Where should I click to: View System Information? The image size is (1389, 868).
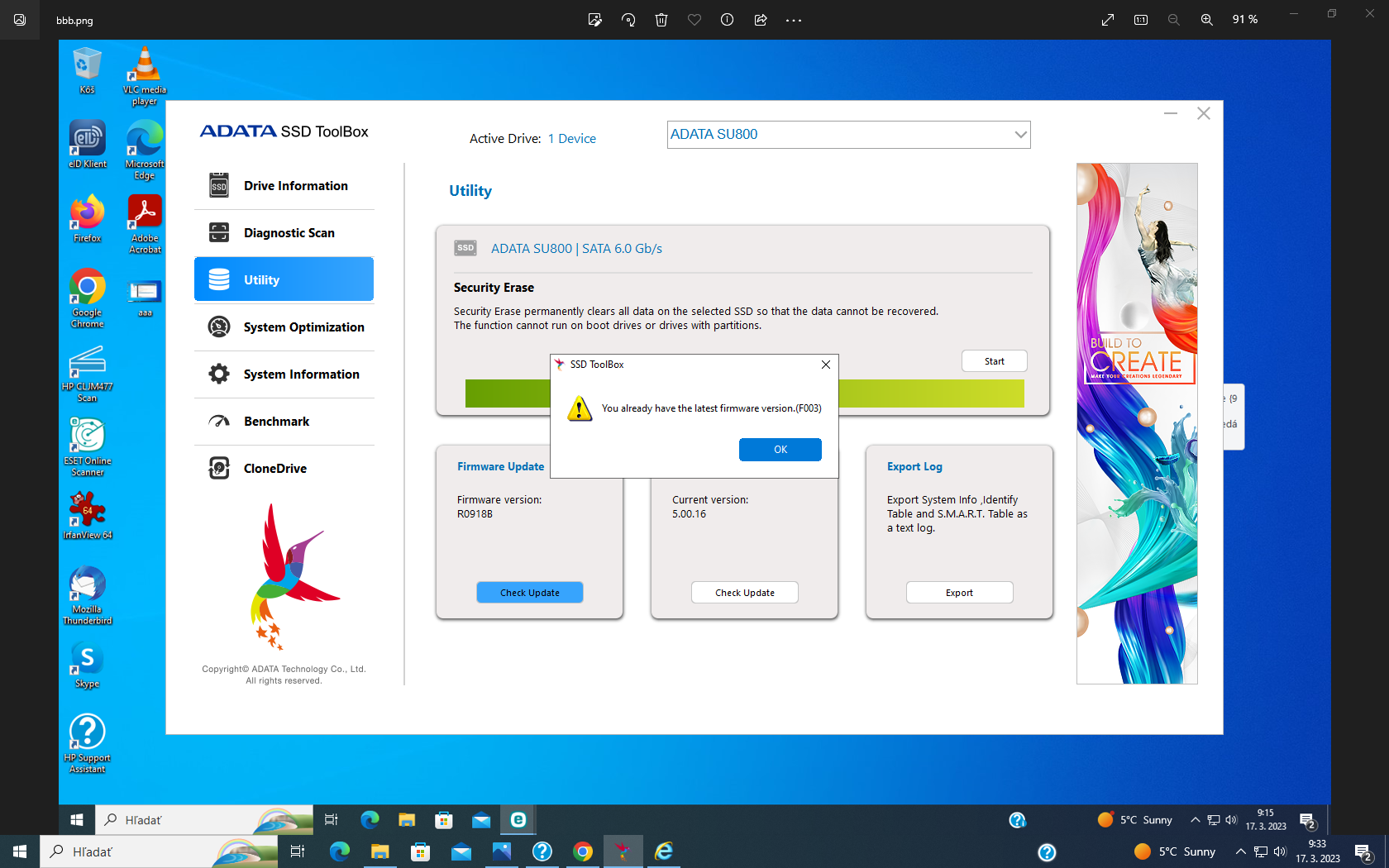tap(301, 374)
